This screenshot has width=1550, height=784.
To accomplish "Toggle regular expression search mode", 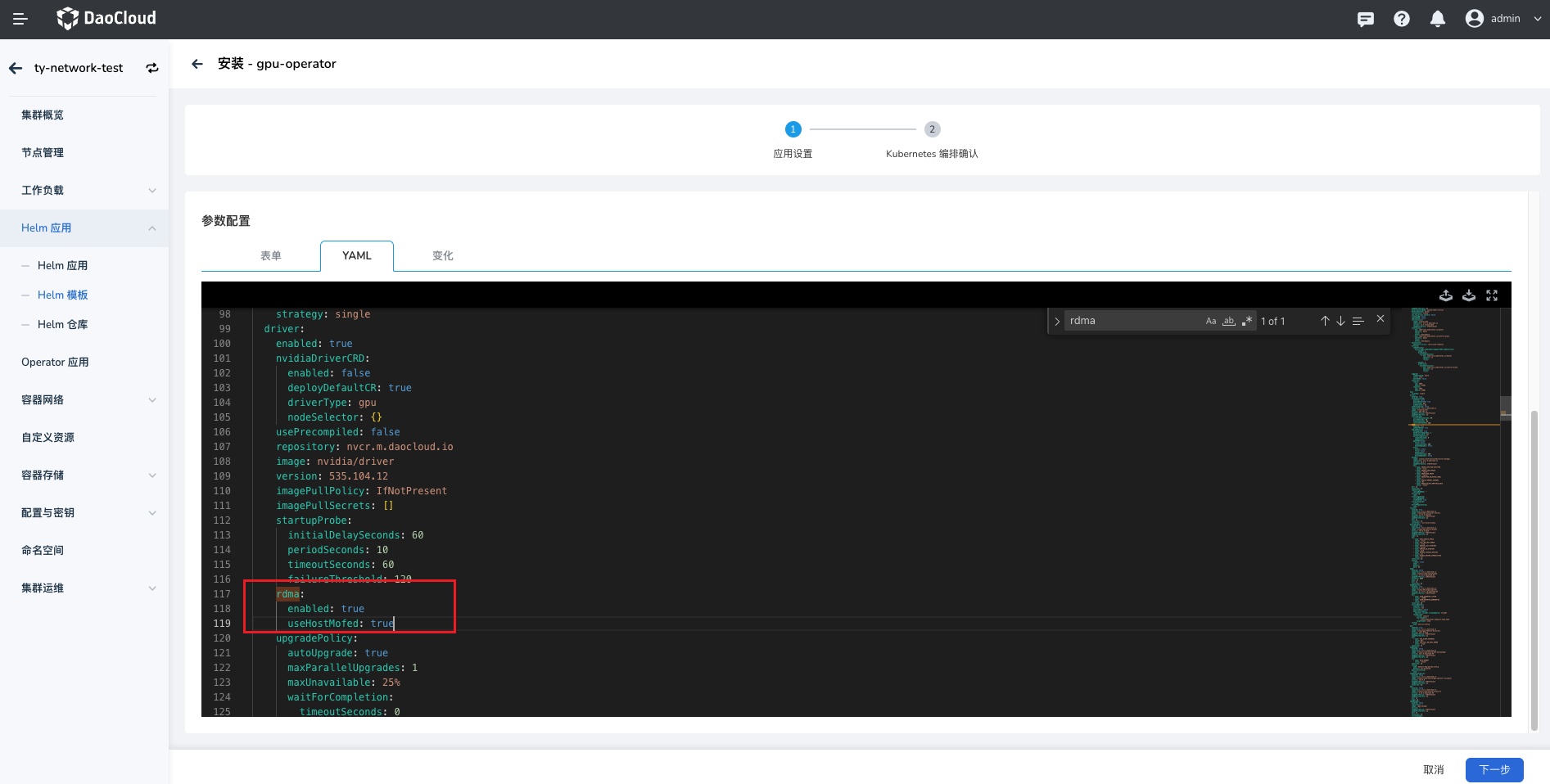I will click(x=1247, y=321).
